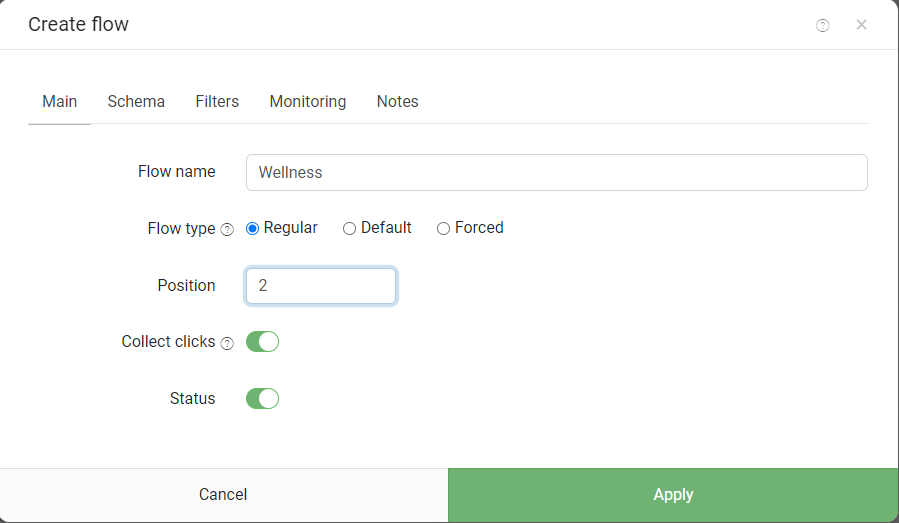Image resolution: width=899 pixels, height=523 pixels.
Task: Open the Filters tab
Action: pyautogui.click(x=217, y=102)
